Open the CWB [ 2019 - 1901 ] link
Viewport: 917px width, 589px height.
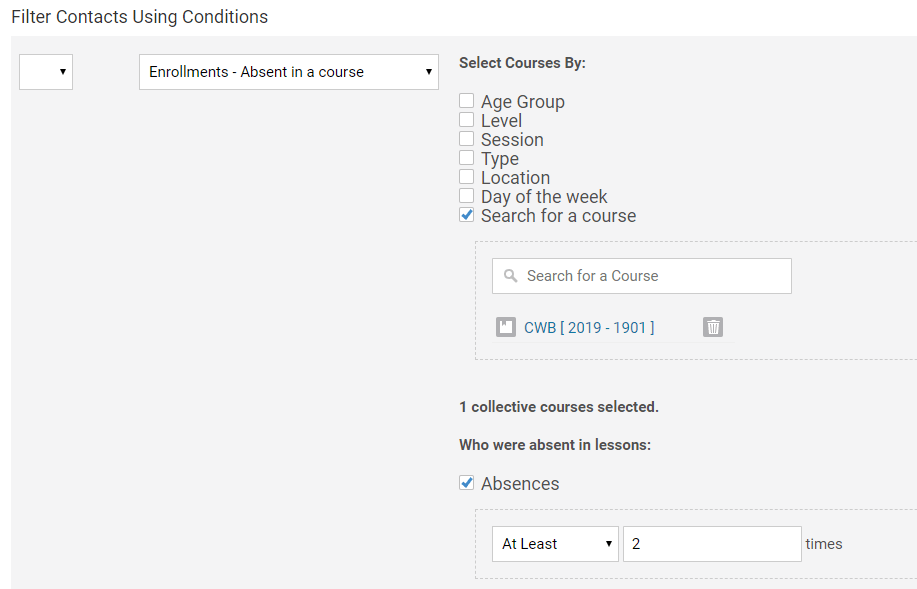(589, 327)
